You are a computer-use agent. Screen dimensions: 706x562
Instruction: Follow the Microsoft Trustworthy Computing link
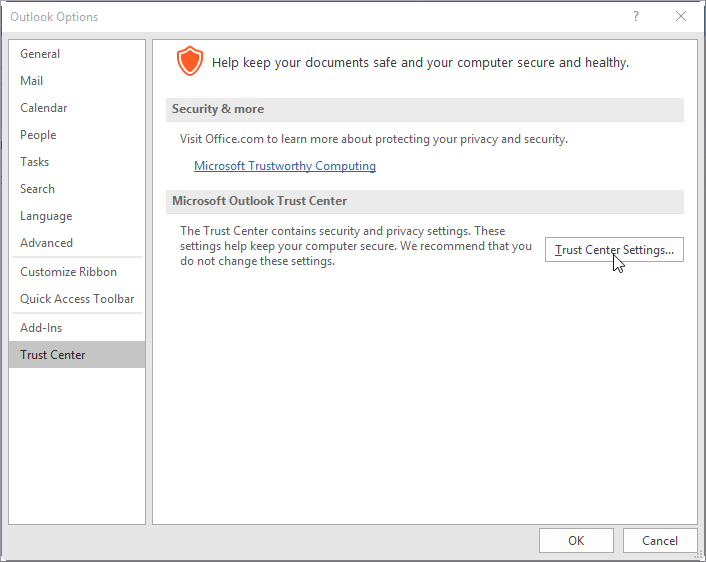(x=285, y=166)
